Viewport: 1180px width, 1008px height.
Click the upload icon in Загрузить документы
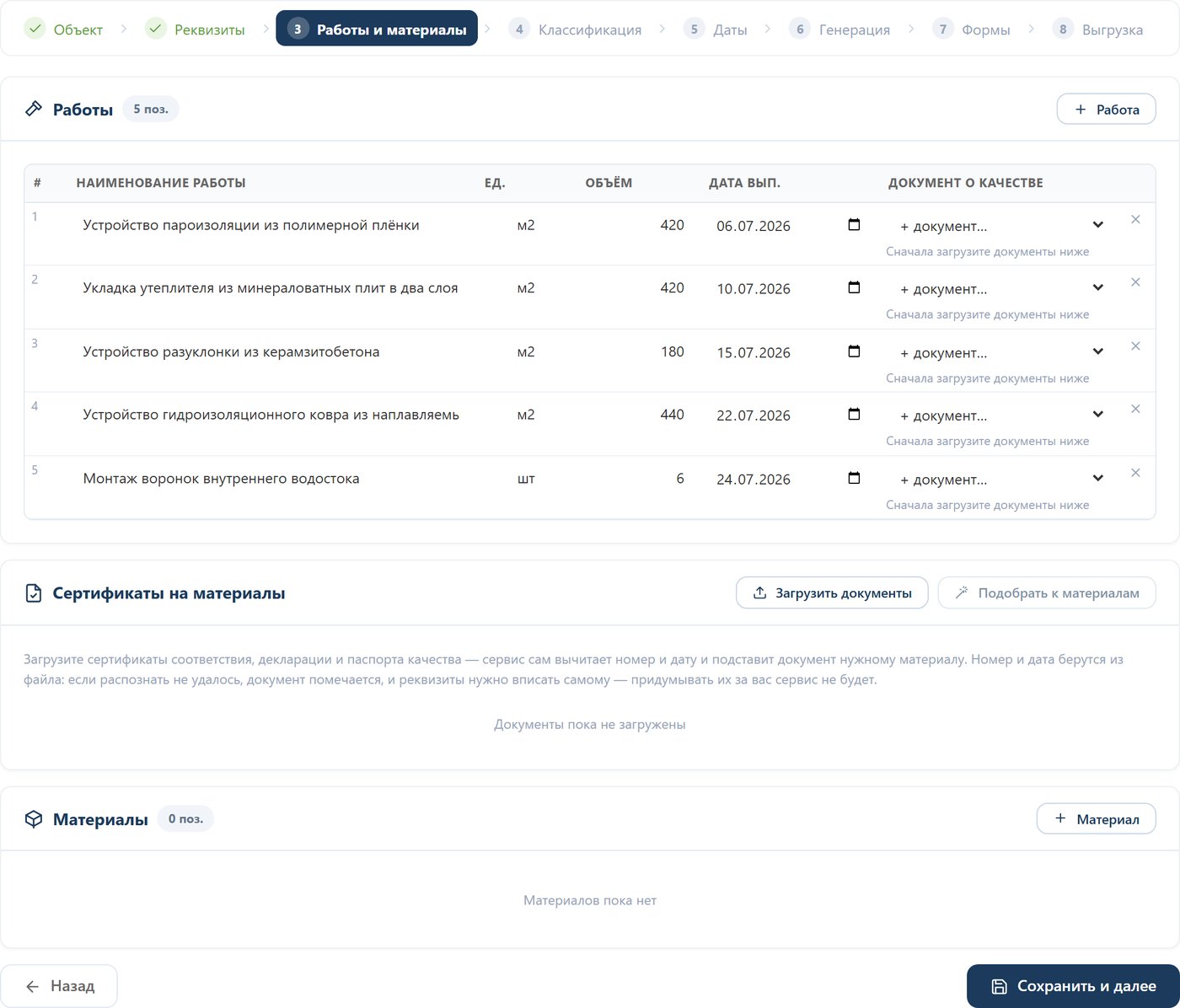(759, 592)
